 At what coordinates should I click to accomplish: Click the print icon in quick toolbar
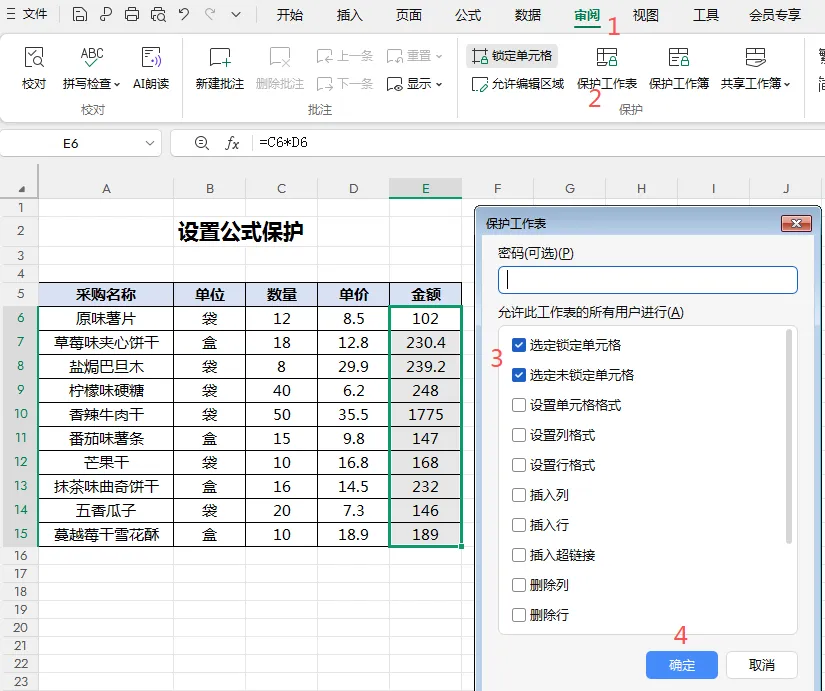pos(132,14)
